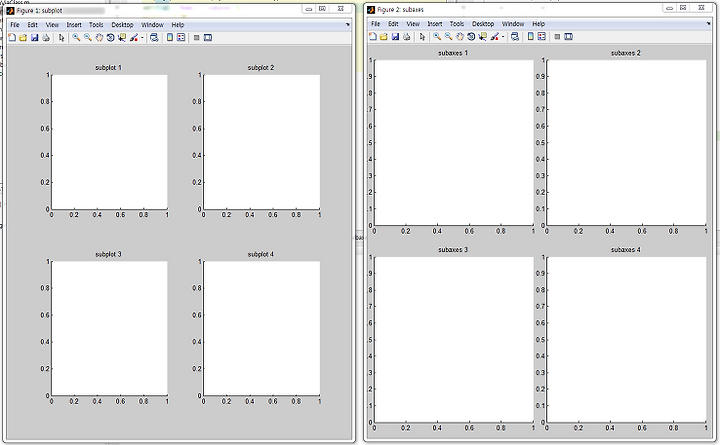Open Edit menu in Figure 1
The image size is (720, 445).
33,25
